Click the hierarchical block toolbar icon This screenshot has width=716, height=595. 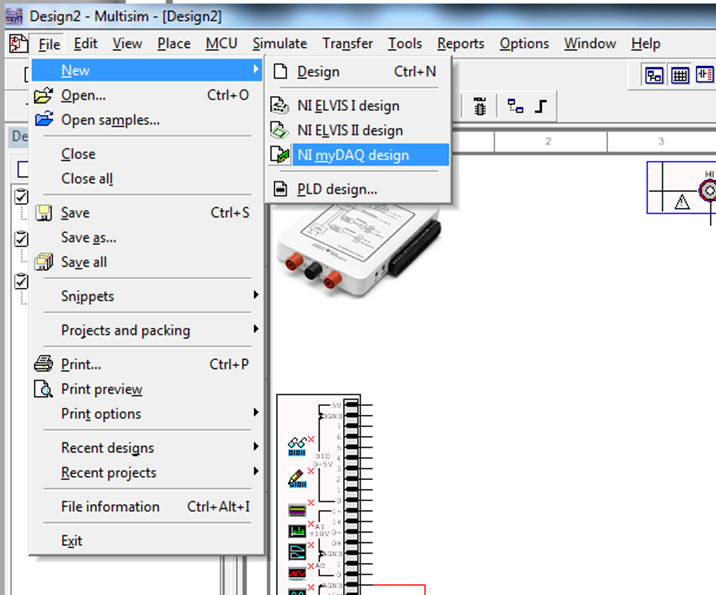[x=516, y=106]
